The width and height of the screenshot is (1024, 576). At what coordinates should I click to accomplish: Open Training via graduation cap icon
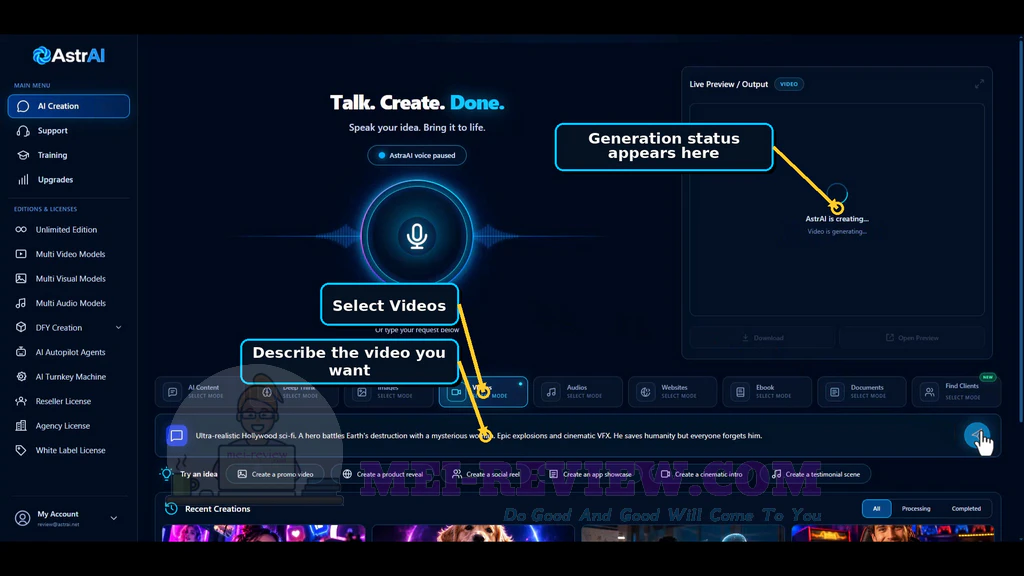23,155
